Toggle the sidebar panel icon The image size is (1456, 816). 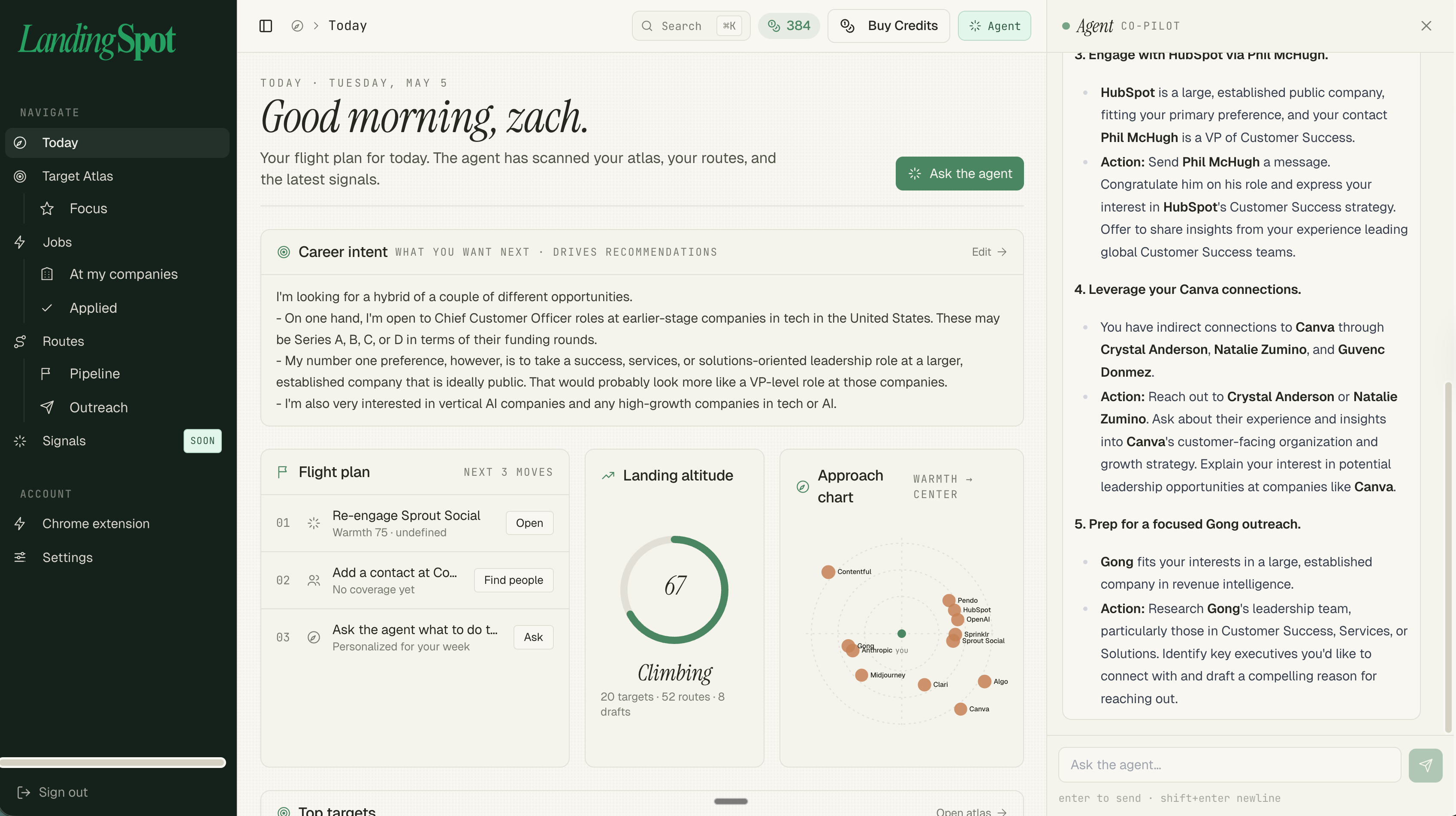coord(266,26)
